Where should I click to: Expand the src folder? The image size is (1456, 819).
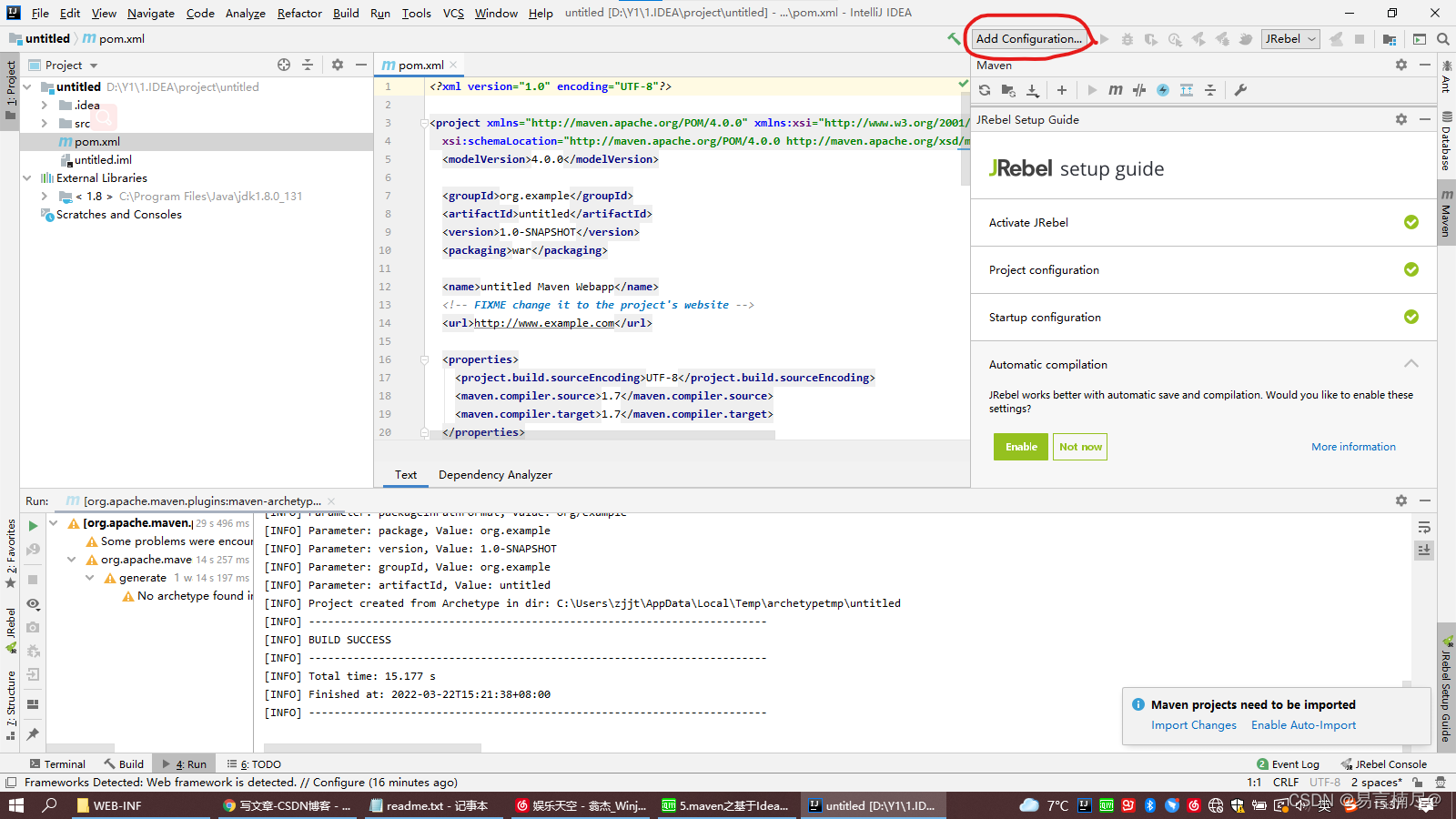click(45, 124)
